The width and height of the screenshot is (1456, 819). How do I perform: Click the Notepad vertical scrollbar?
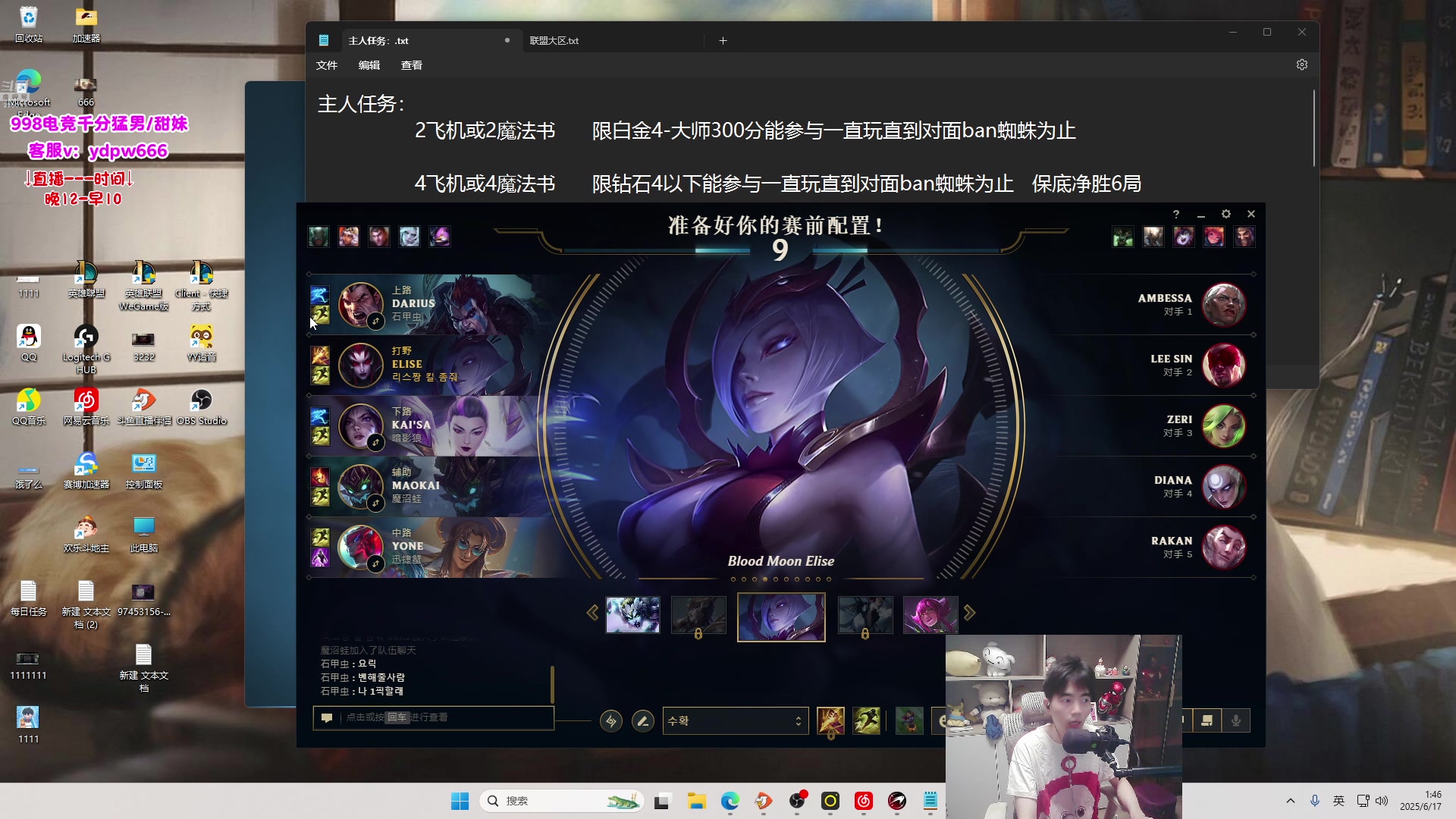[1313, 129]
